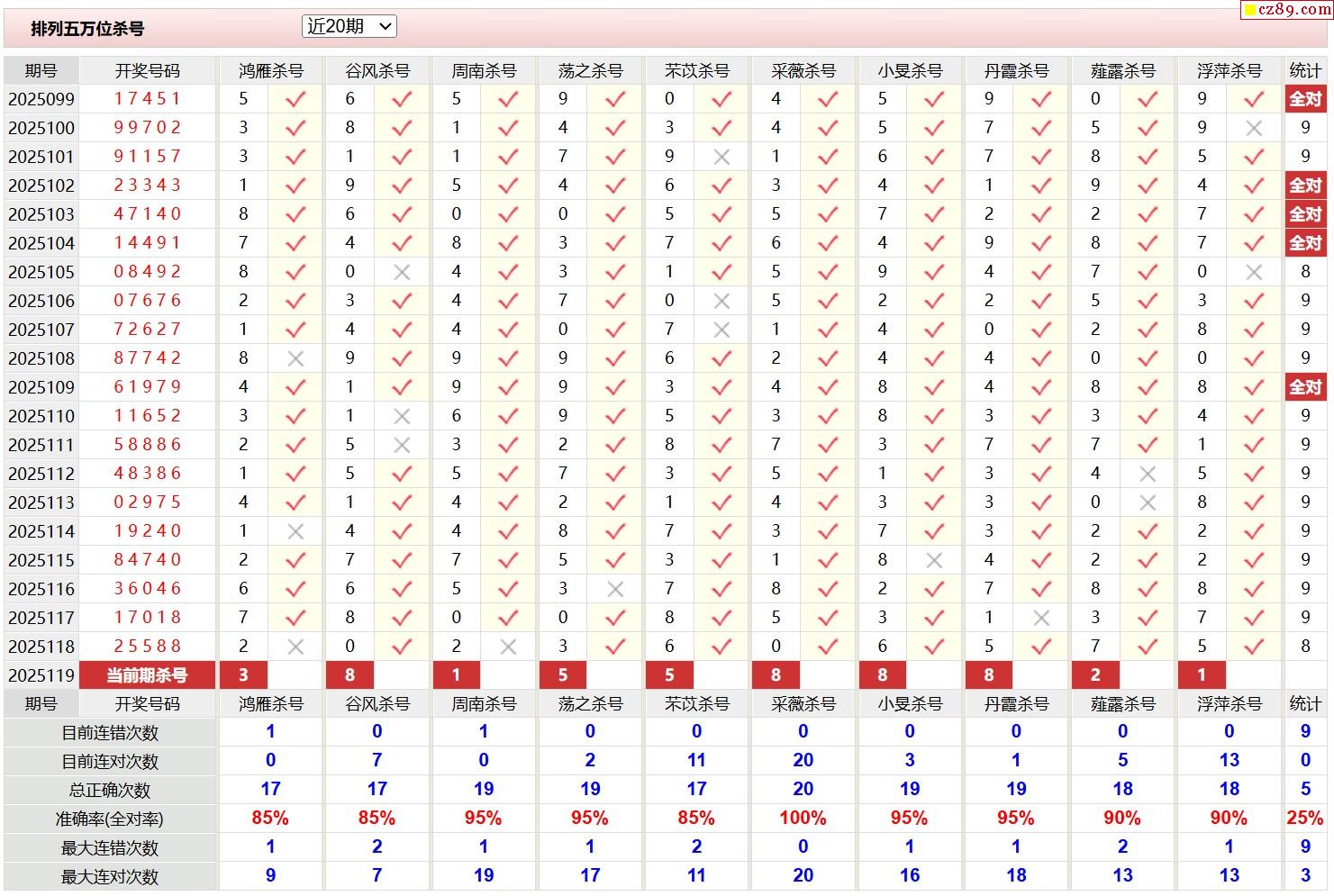Select period number 2025110 in the 期号 column

[x=41, y=416]
